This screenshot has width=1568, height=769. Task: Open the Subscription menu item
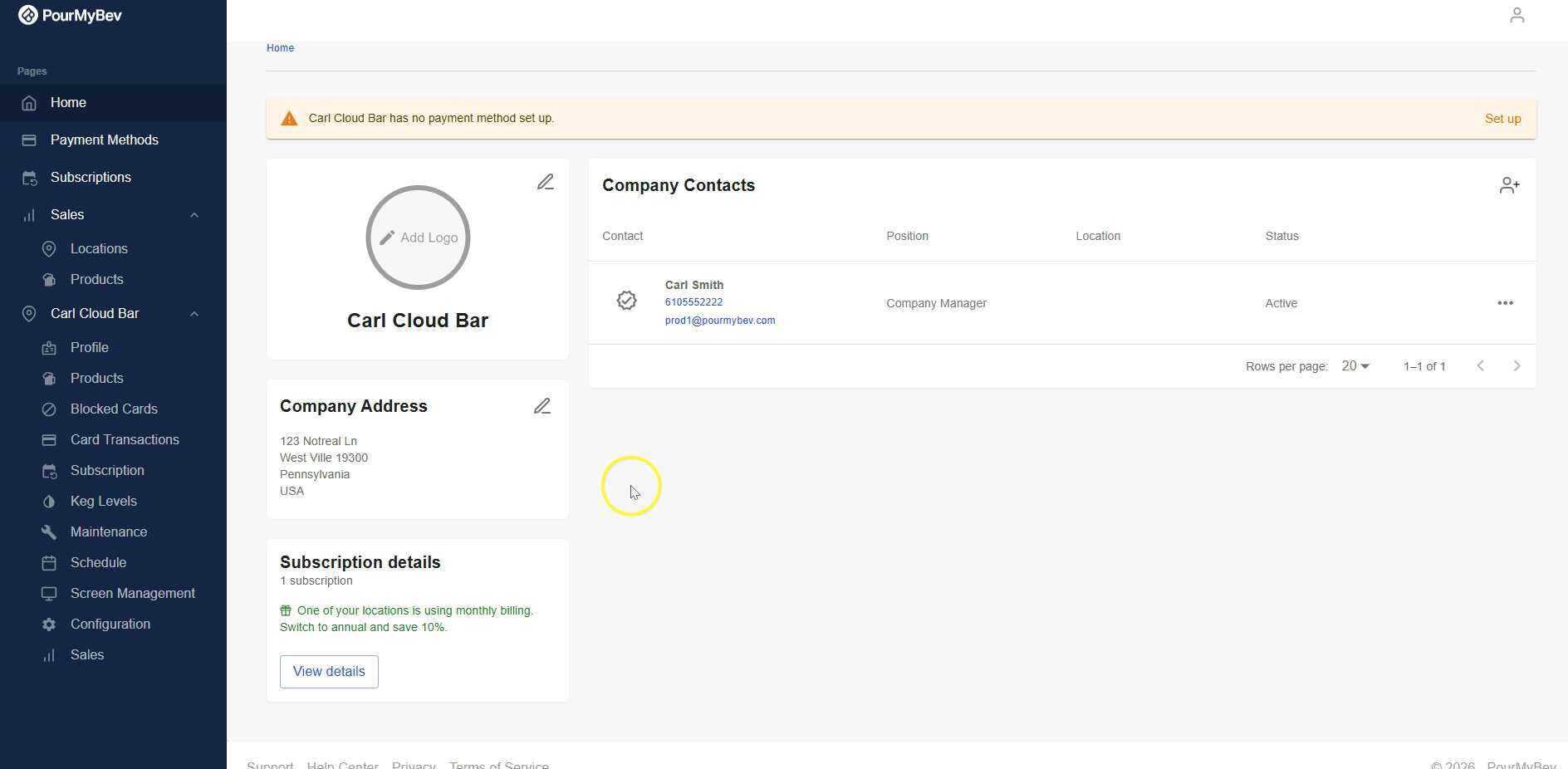tap(113, 471)
